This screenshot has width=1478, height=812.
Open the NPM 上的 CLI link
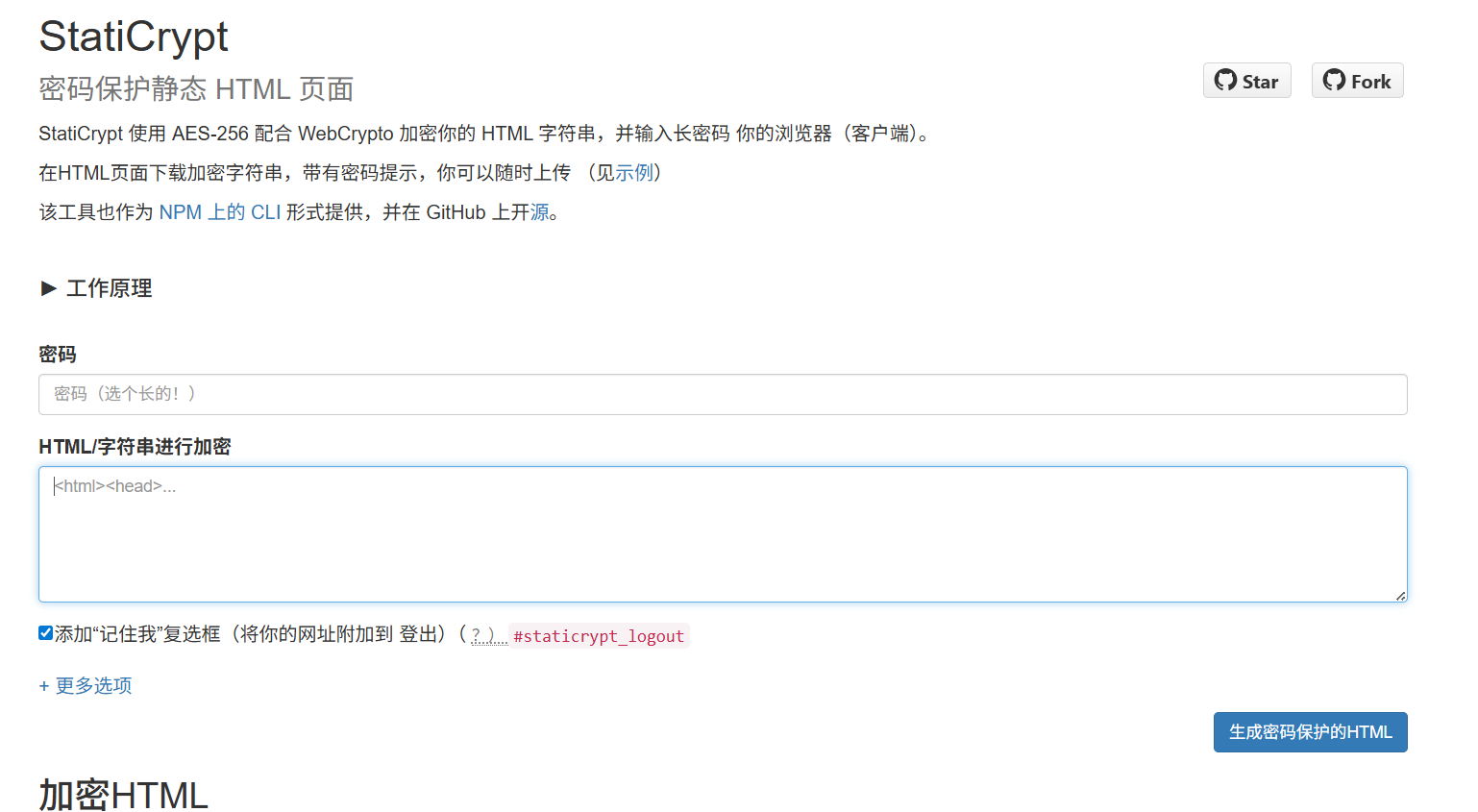click(x=220, y=212)
